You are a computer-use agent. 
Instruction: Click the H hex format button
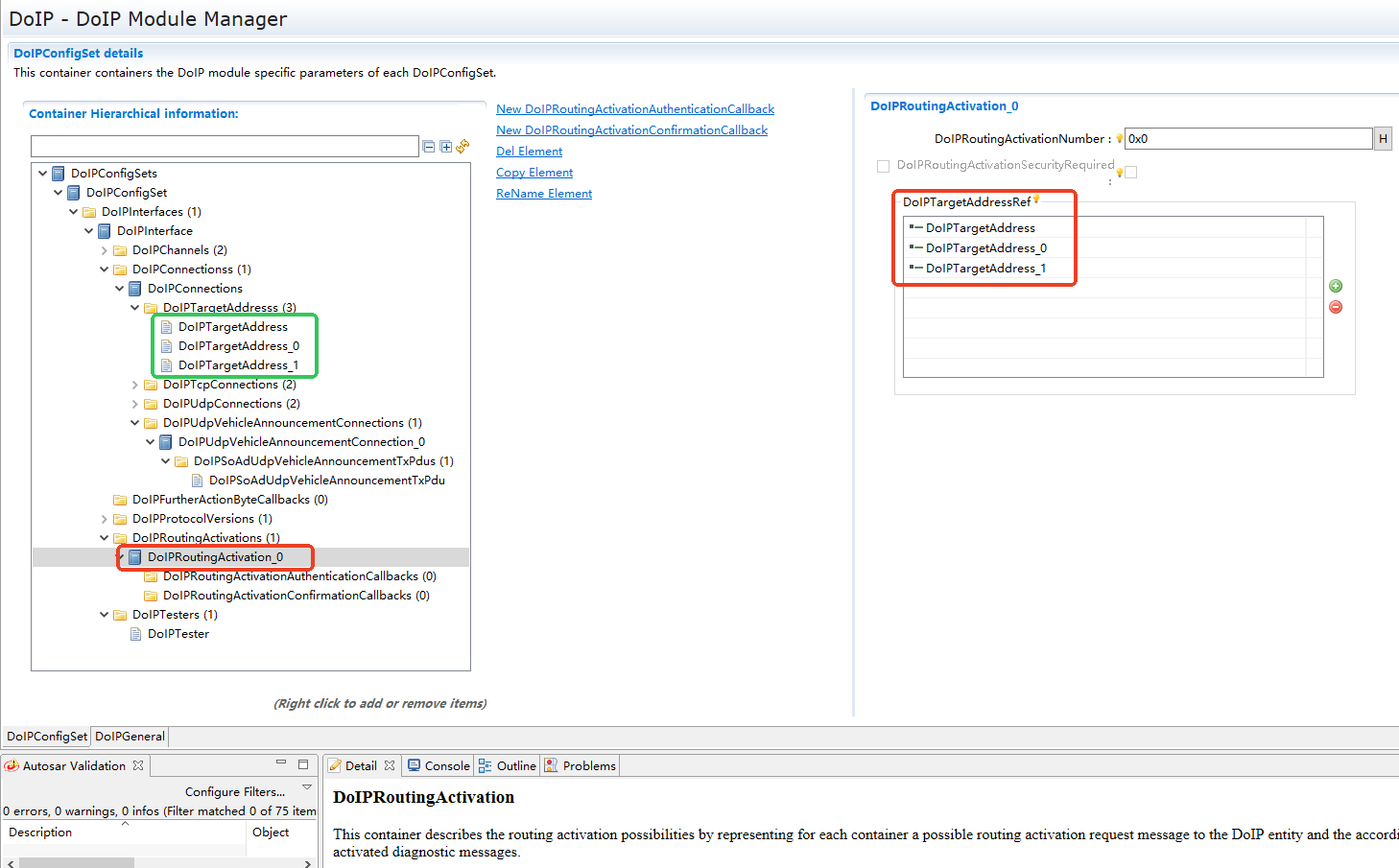click(x=1383, y=139)
